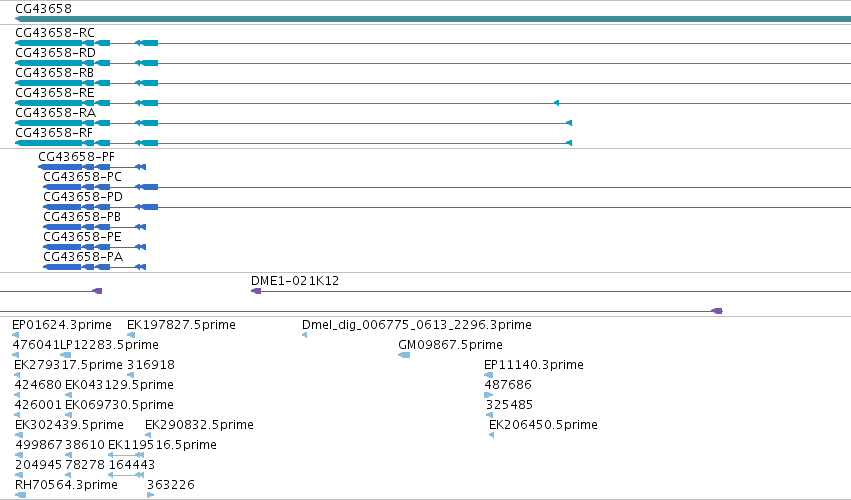Select protein CG43658-PE
The image size is (851, 500).
point(82,237)
